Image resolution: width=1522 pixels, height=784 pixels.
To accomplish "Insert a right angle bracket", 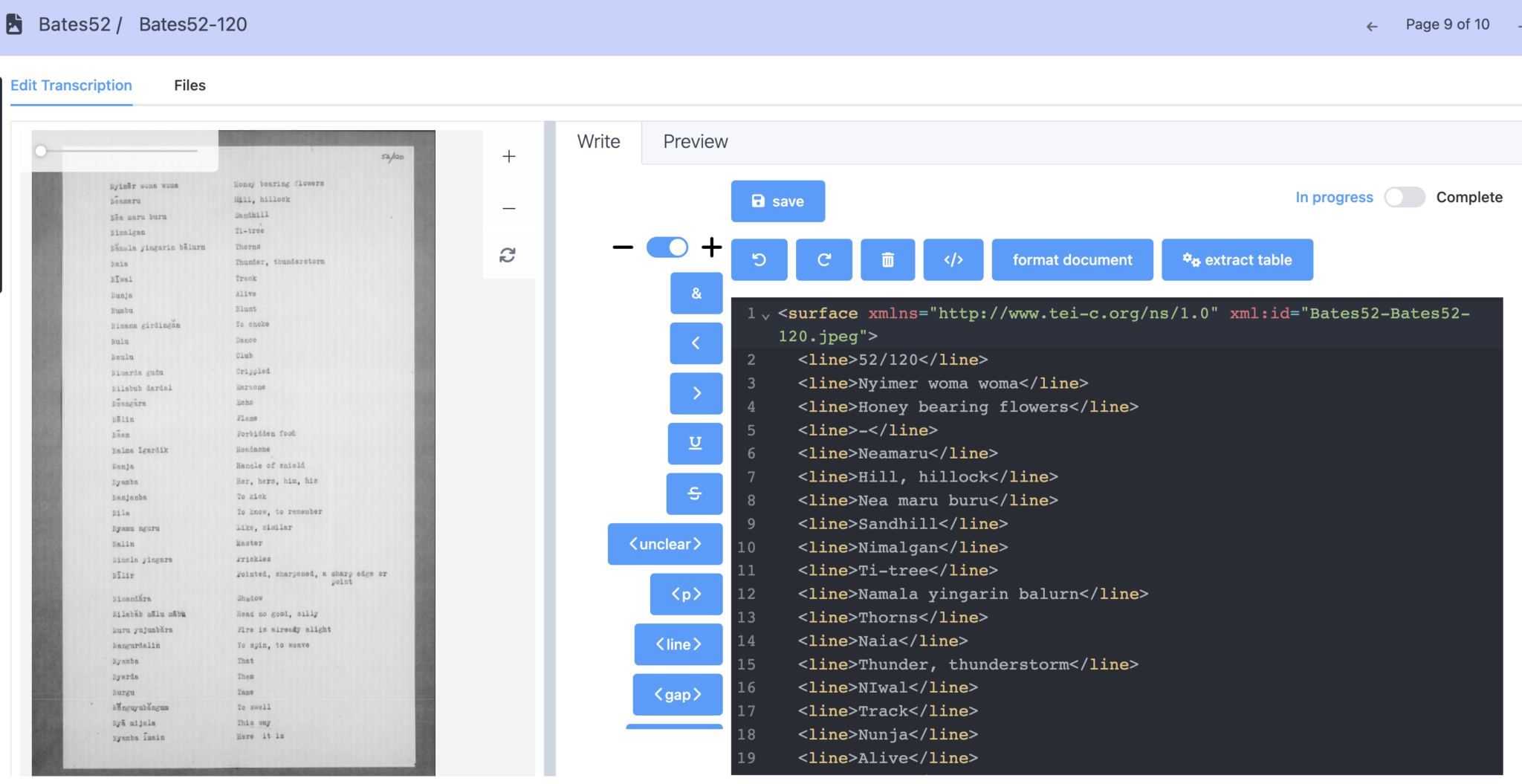I will pyautogui.click(x=695, y=393).
